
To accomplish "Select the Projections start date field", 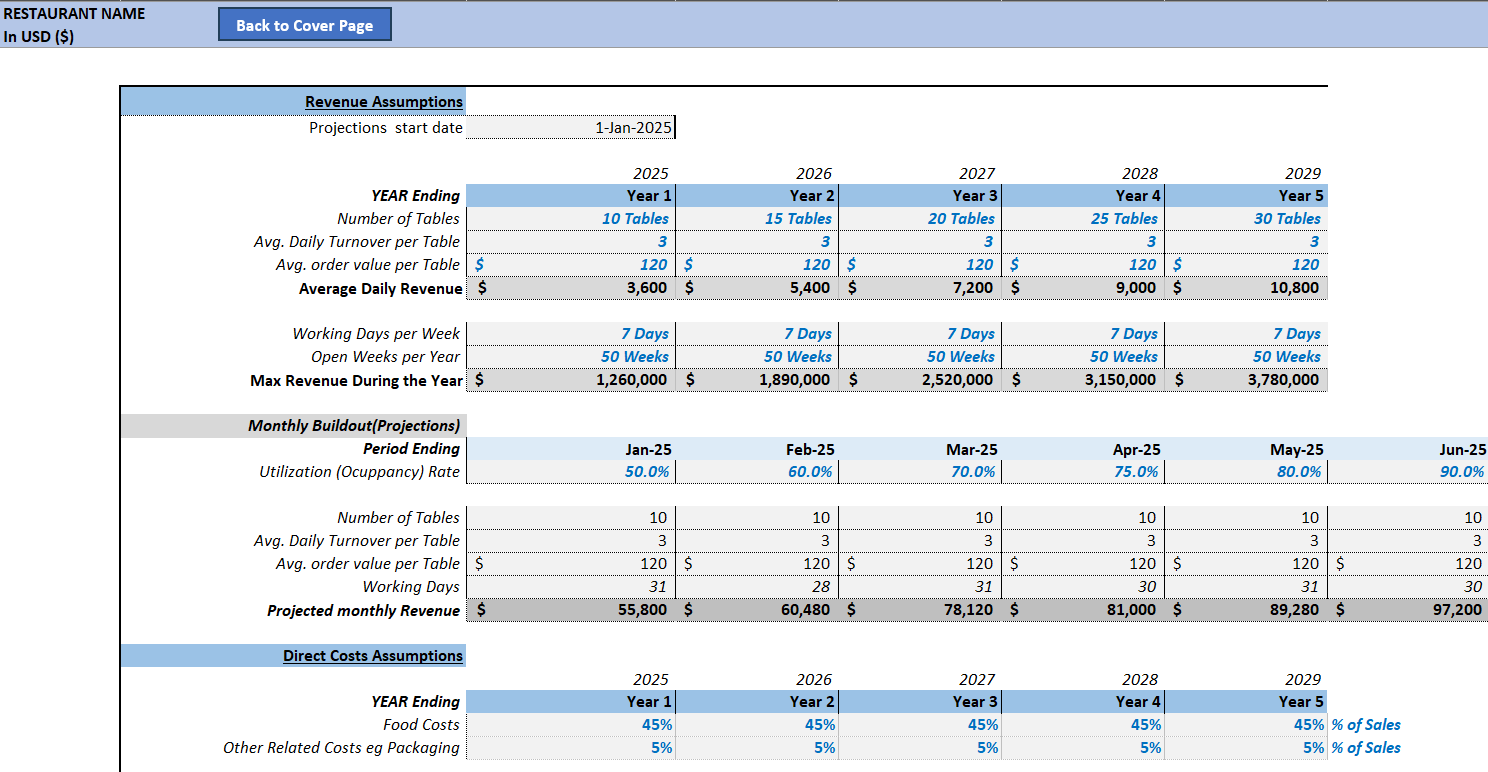I will click(x=570, y=127).
